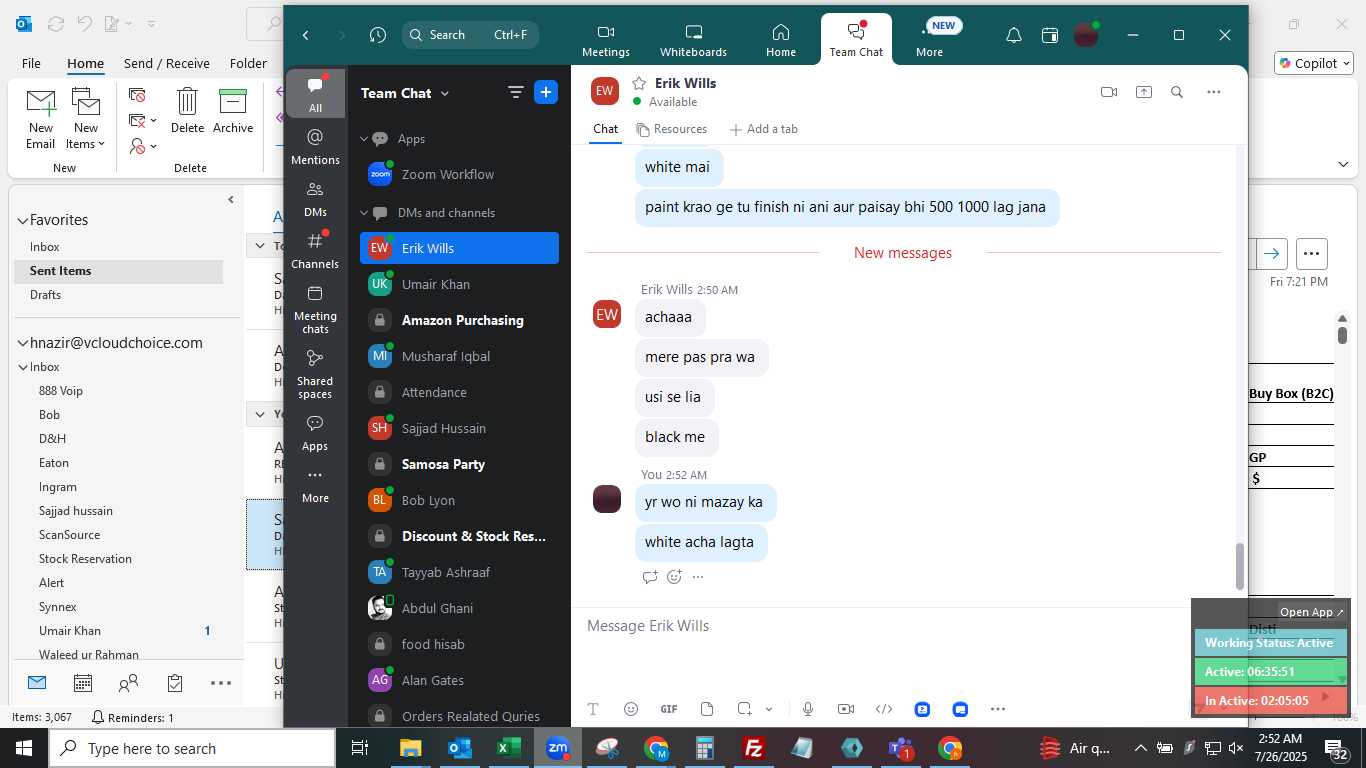Open the File menu in Outlook

click(31, 63)
